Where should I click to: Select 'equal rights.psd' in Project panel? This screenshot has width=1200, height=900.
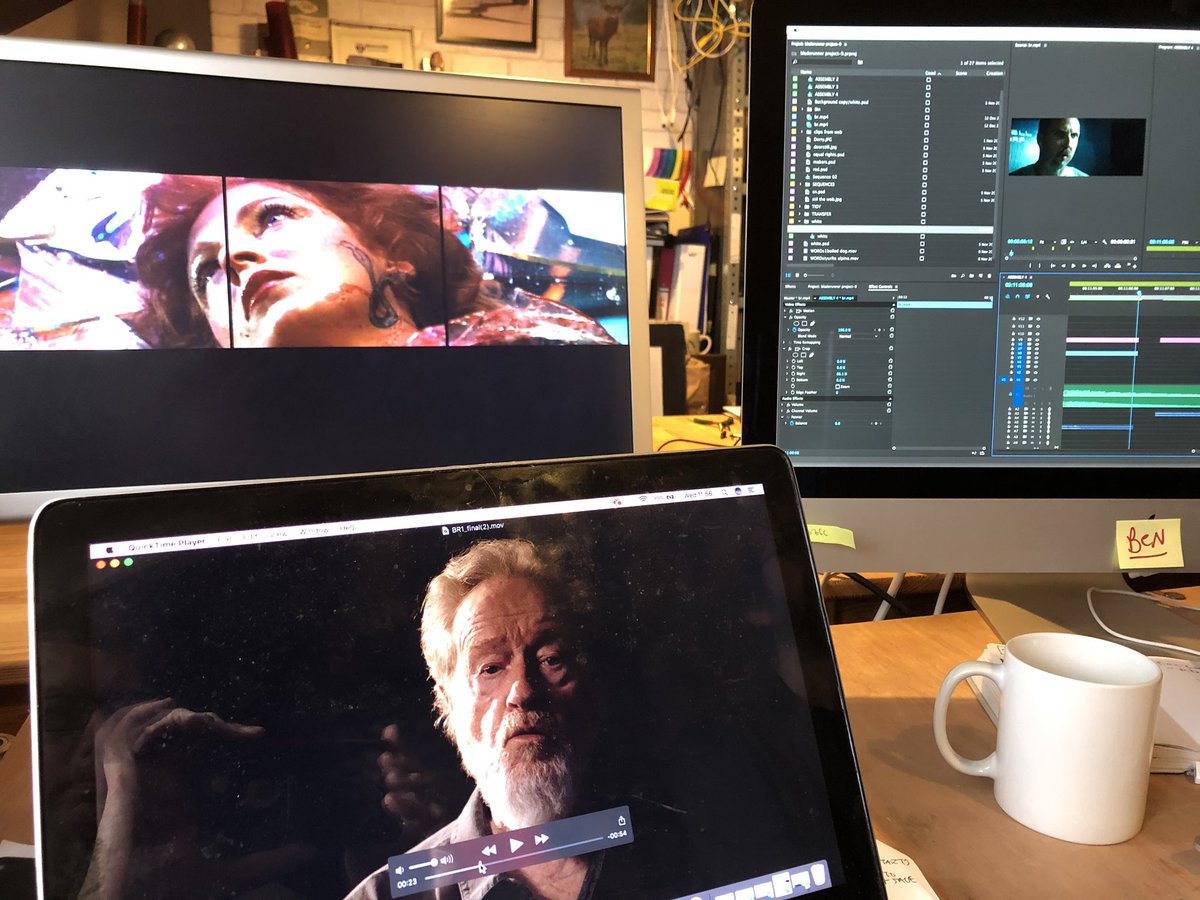coord(828,154)
